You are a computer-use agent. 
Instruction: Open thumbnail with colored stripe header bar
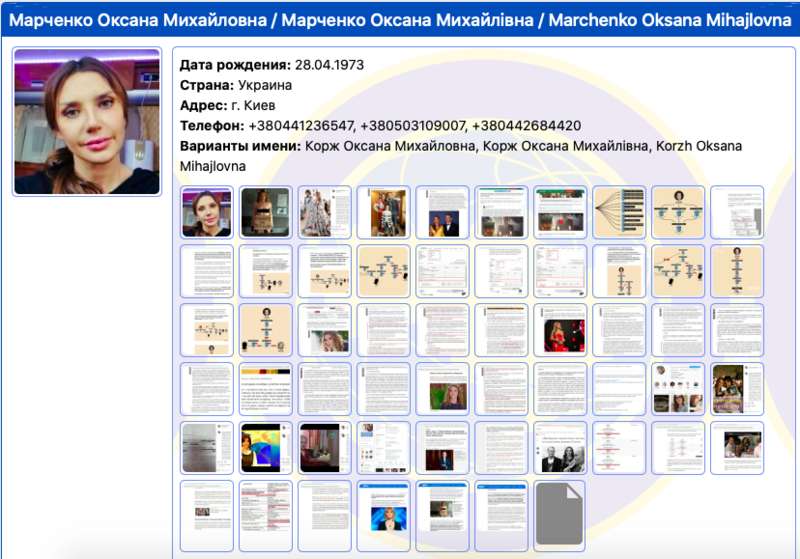click(266, 389)
